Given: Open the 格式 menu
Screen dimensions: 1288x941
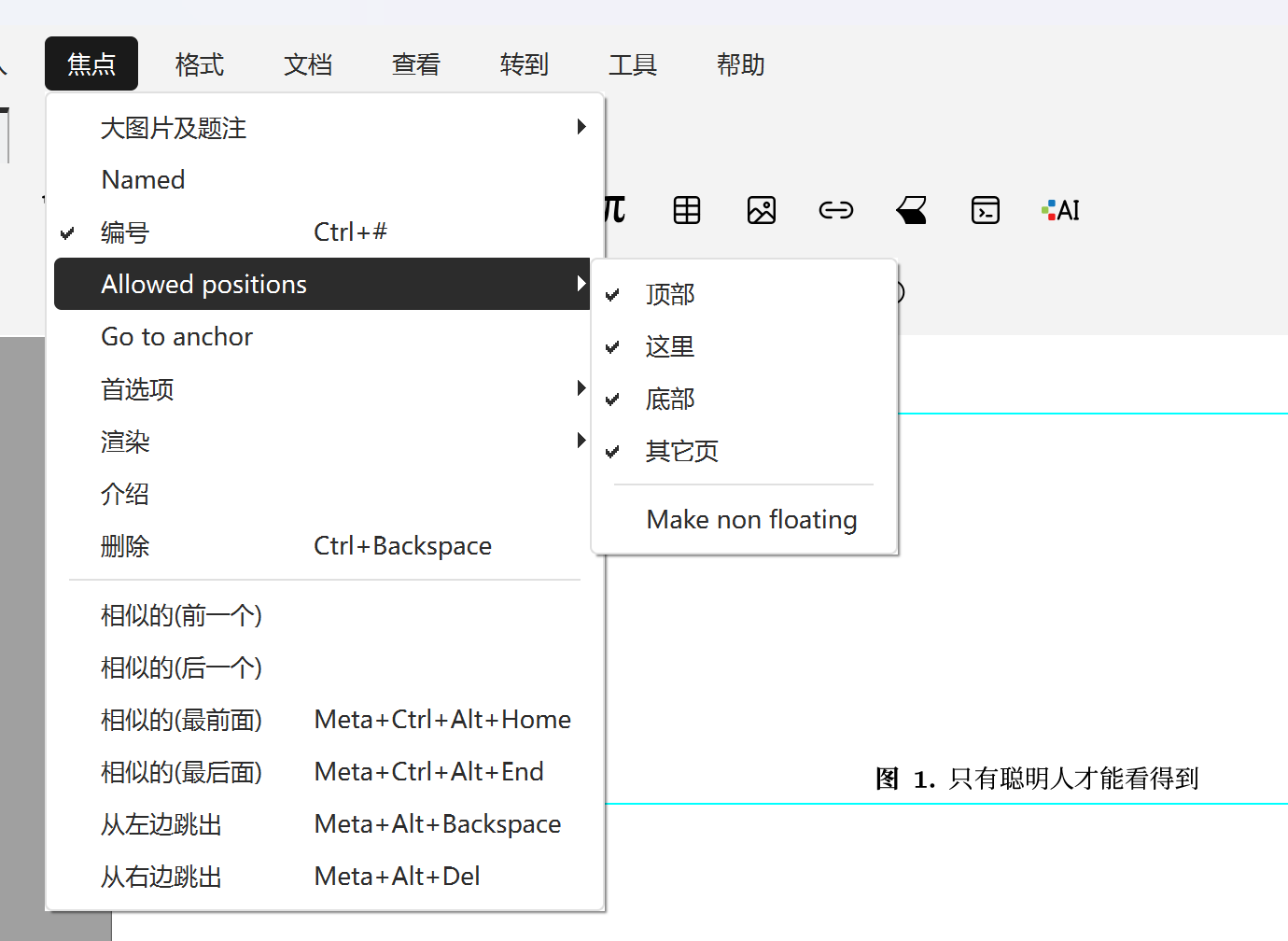Looking at the screenshot, I should tap(199, 64).
